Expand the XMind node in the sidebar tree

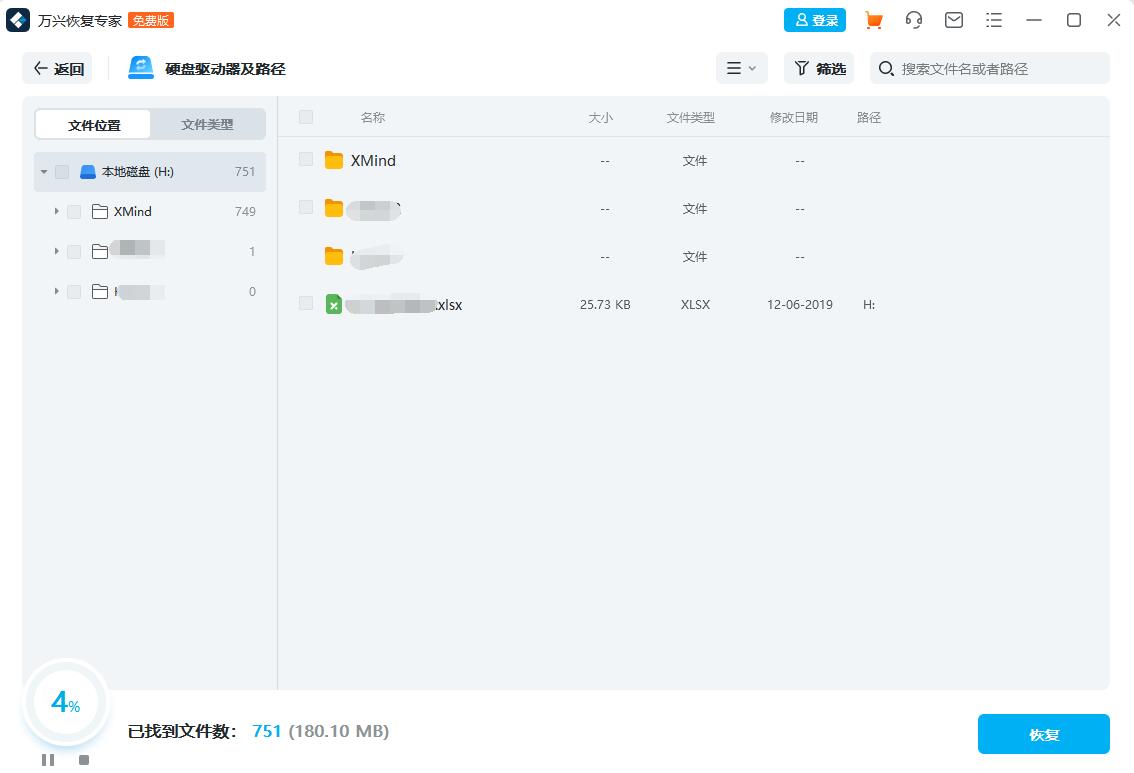point(57,211)
